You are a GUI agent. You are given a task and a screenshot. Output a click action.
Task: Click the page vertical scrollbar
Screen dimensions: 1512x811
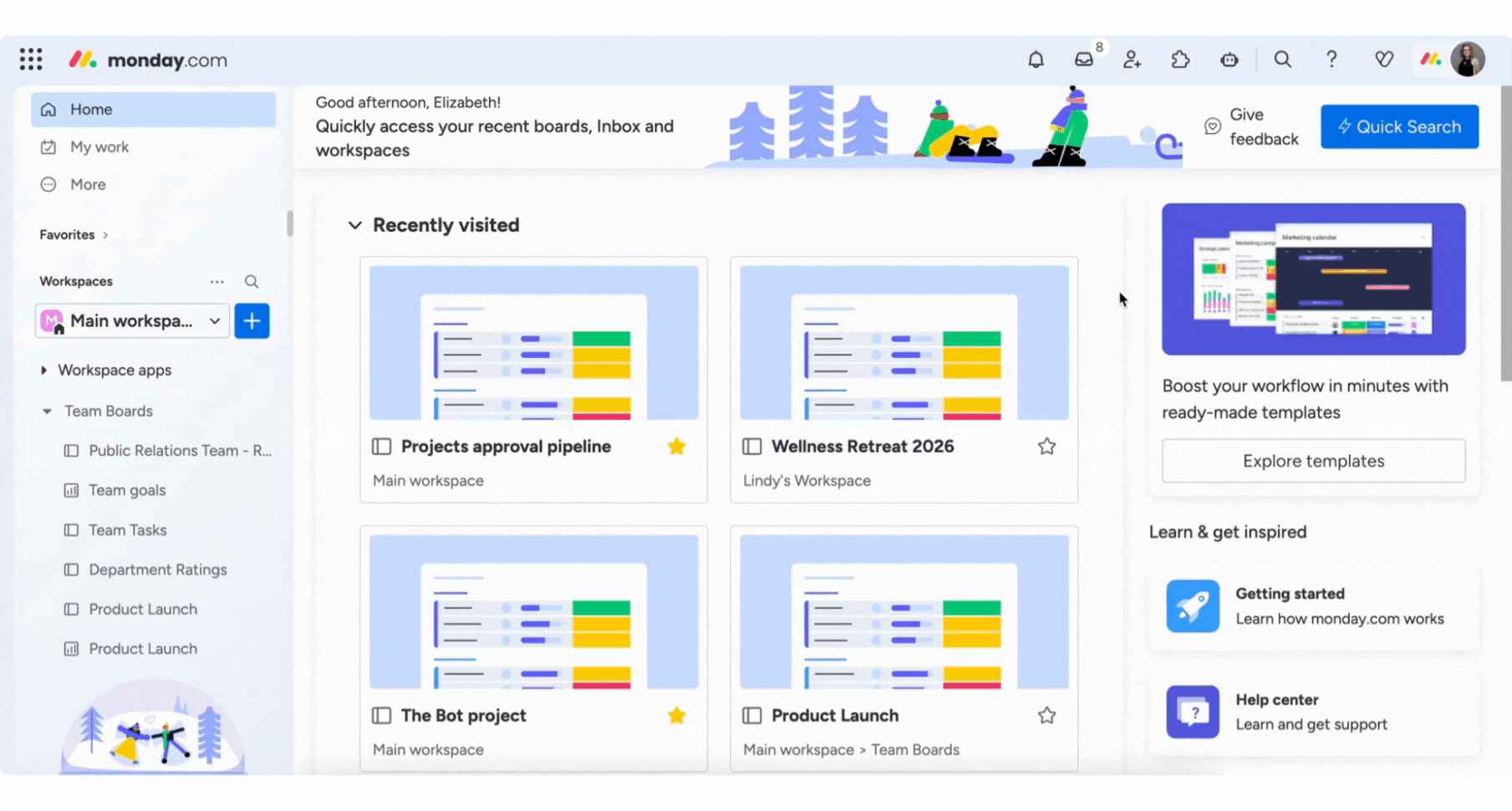1506,234
